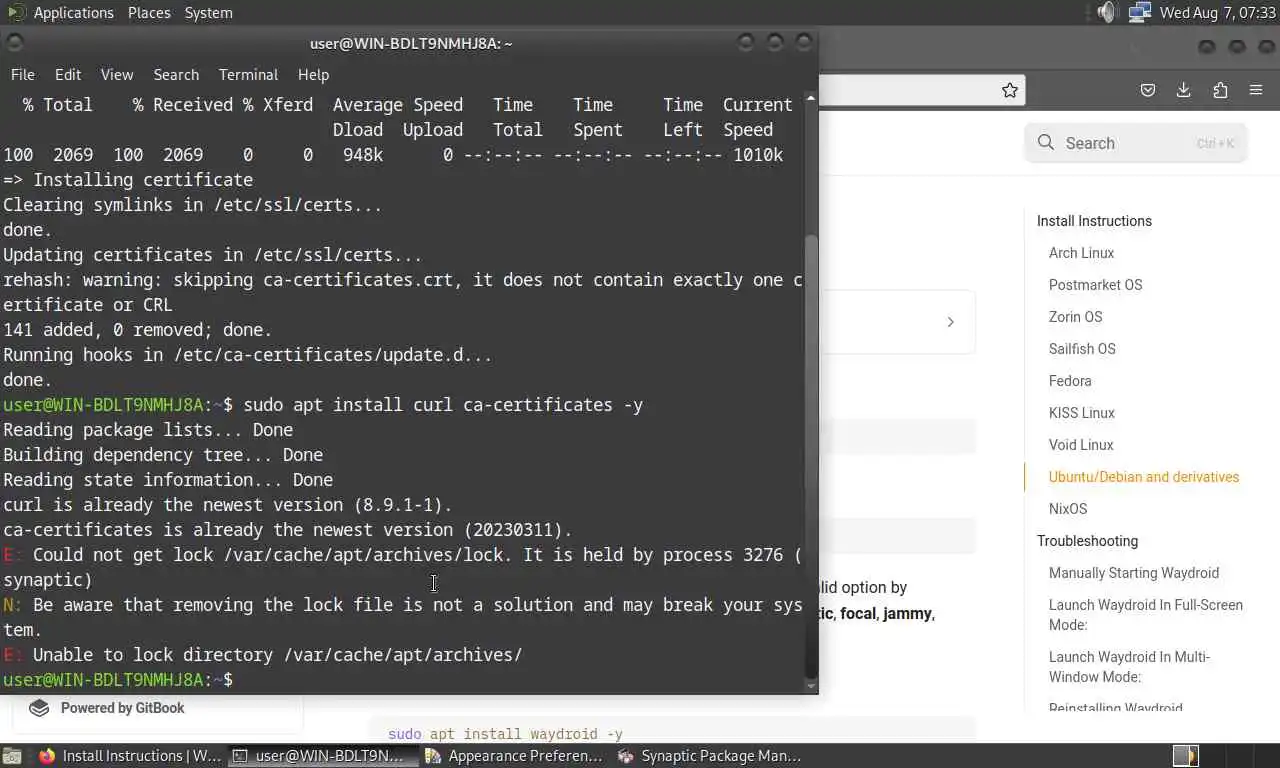The image size is (1280, 768).
Task: Open the Terminal menu in the menubar
Action: (x=248, y=75)
